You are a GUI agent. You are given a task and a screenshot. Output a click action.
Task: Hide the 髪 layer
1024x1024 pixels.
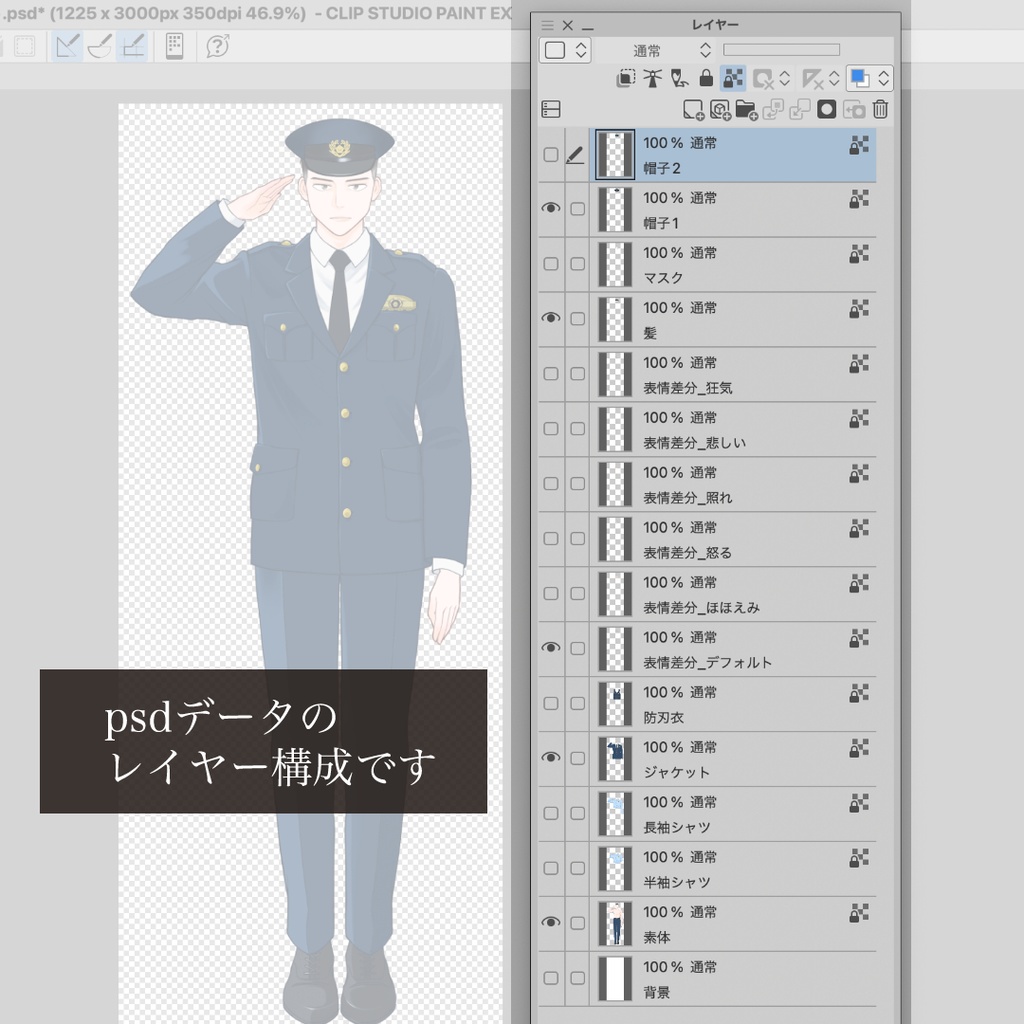pos(551,319)
